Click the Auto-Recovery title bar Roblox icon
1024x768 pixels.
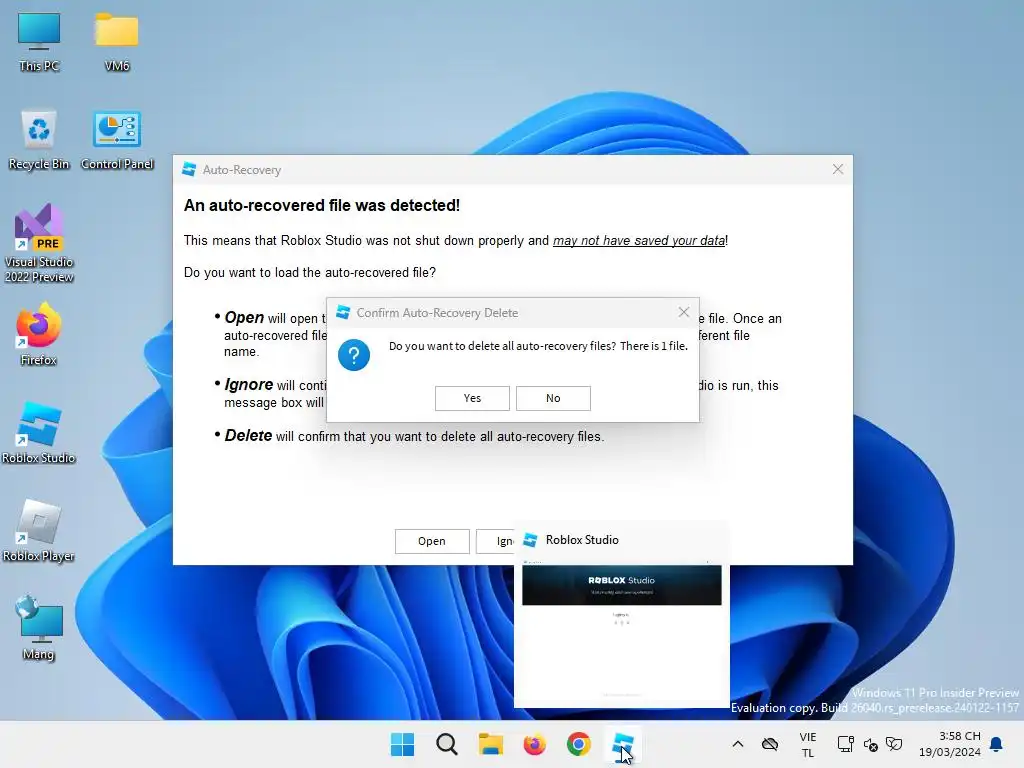189,170
